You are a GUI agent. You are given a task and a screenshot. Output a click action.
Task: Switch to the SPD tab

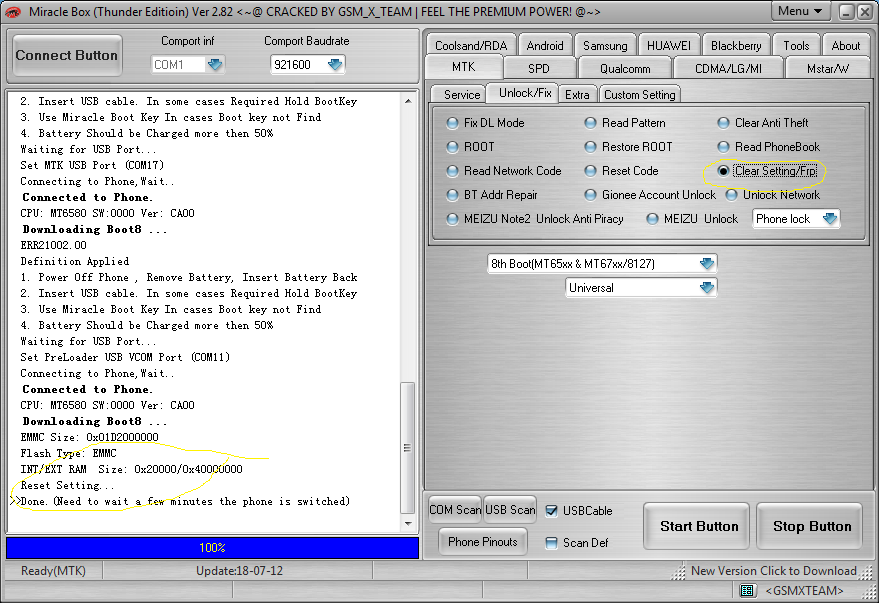pos(539,68)
